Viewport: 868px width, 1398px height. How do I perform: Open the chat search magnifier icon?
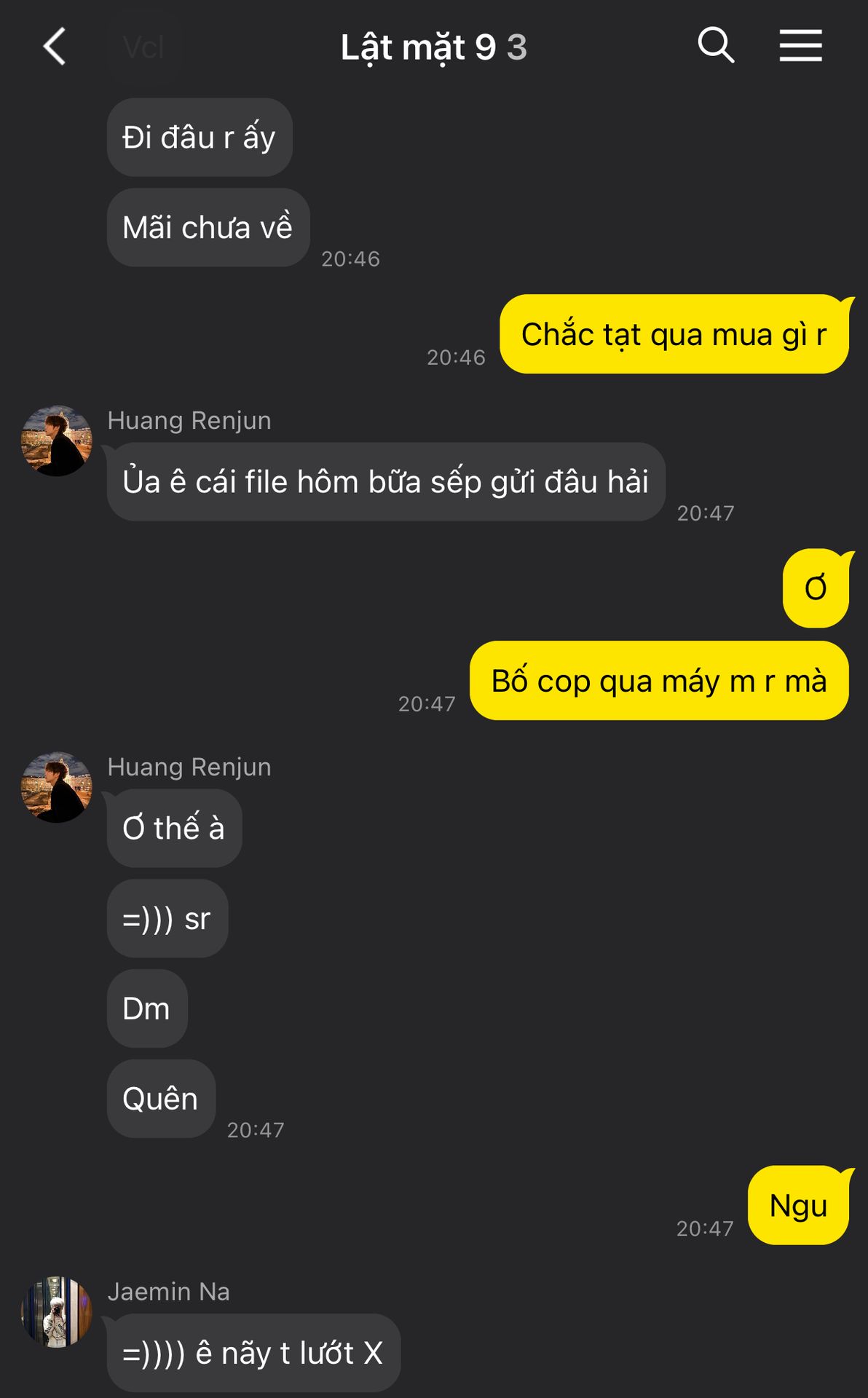[716, 45]
